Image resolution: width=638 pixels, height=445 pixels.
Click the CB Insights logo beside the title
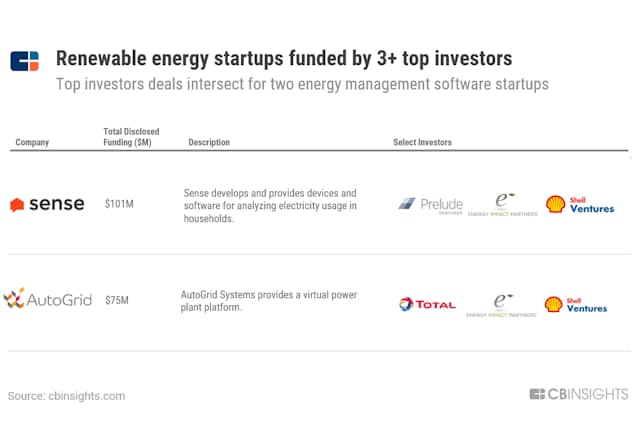click(24, 61)
